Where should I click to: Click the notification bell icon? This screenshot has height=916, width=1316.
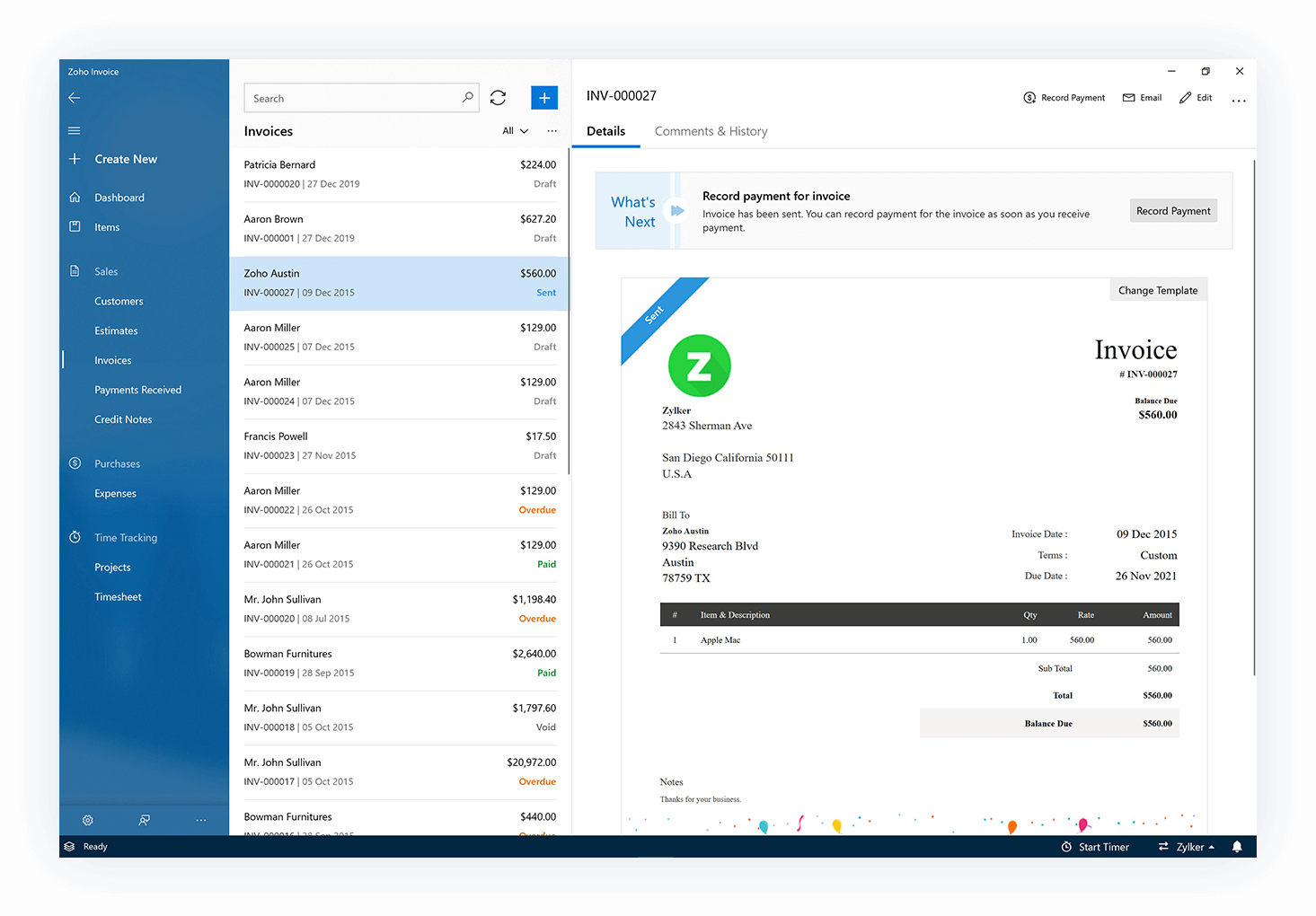click(1237, 847)
